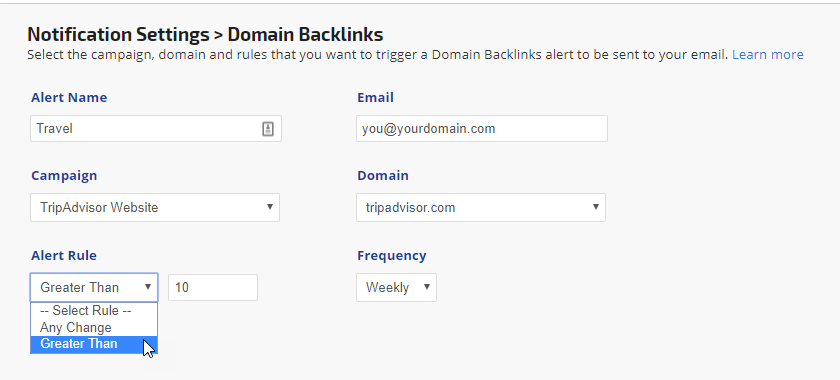Click the Notification Settings > Domain Backlinks heading
This screenshot has width=840, height=380.
tap(205, 35)
